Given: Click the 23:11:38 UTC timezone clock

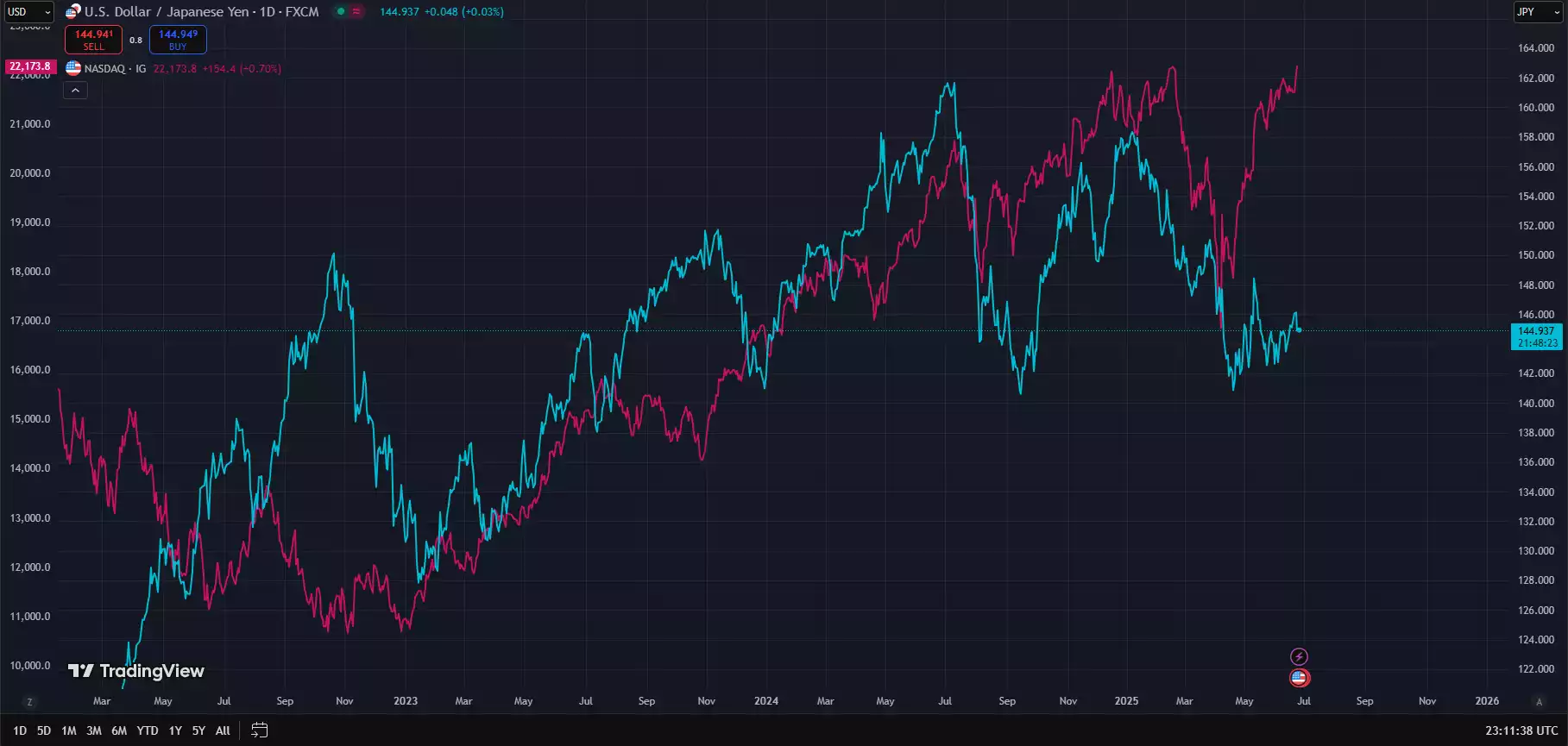Looking at the screenshot, I should (x=1521, y=730).
